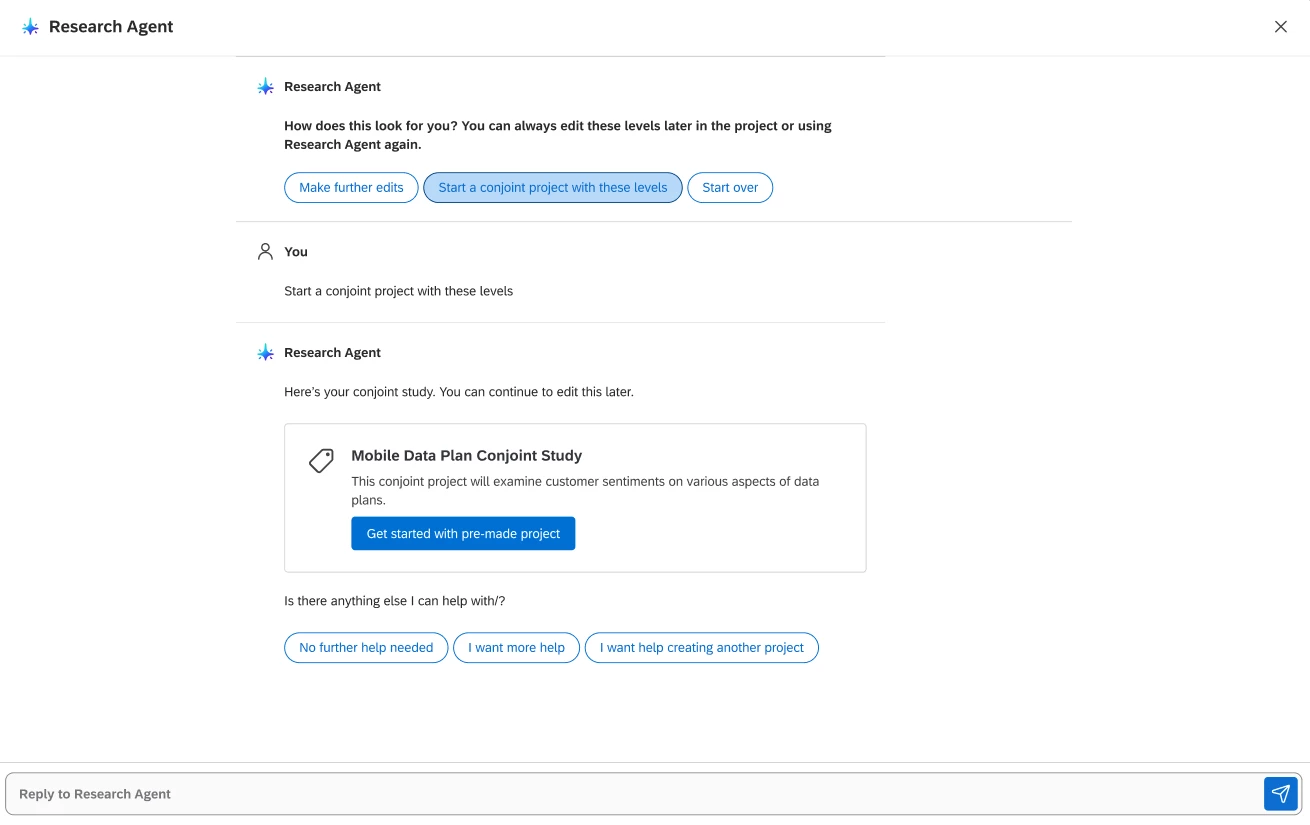The height and width of the screenshot is (825, 1310).
Task: Pick 'I want help creating another project'
Action: tap(701, 648)
